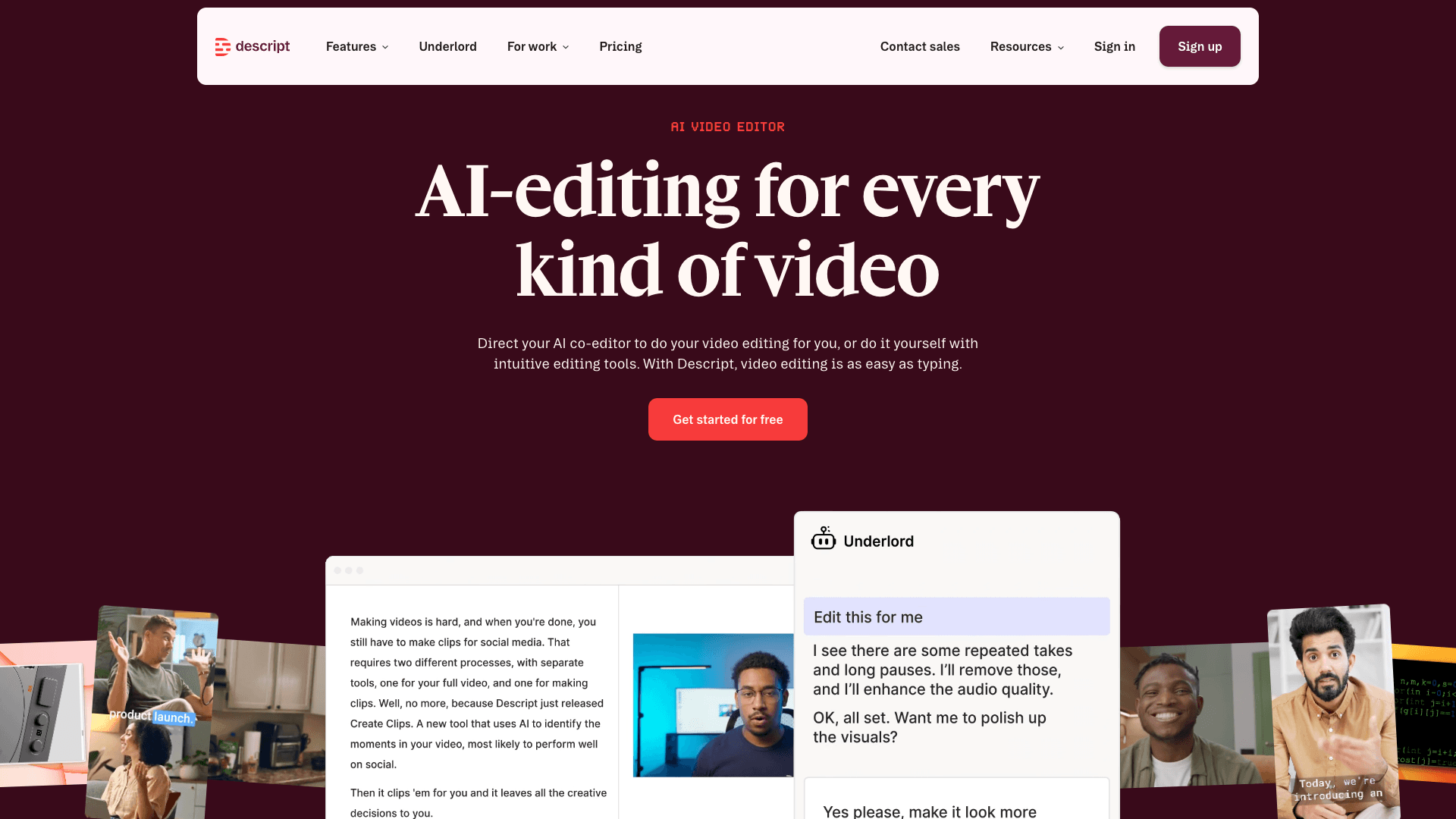Click the middle browser window dot

[349, 570]
